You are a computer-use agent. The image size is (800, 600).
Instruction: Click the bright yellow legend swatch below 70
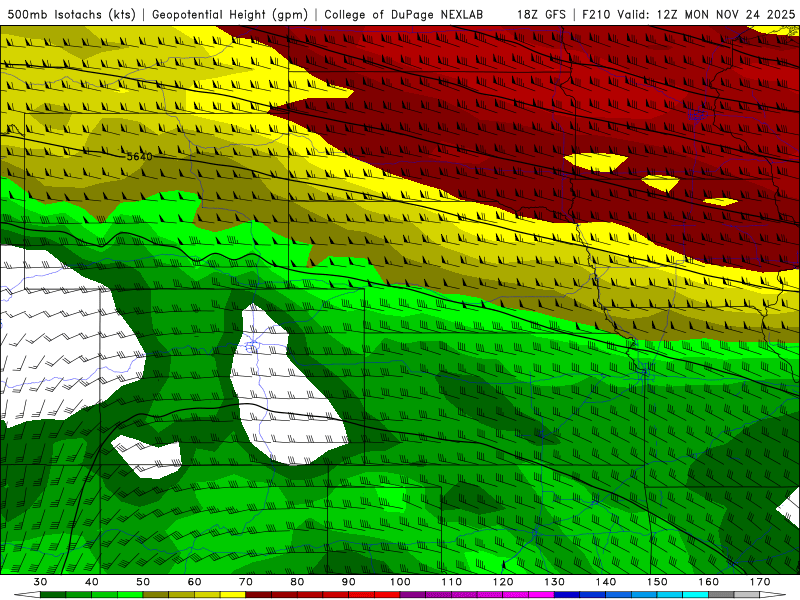click(233, 595)
